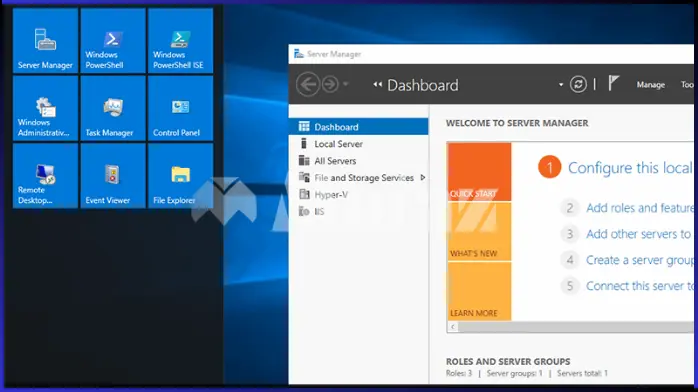Click the Dashboard grid icon in the sidebar
Screen dimensions: 698x392
[304, 126]
